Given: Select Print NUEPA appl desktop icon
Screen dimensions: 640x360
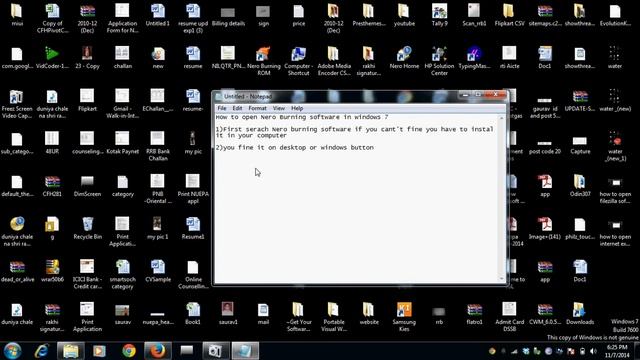Looking at the screenshot, I should tap(193, 189).
